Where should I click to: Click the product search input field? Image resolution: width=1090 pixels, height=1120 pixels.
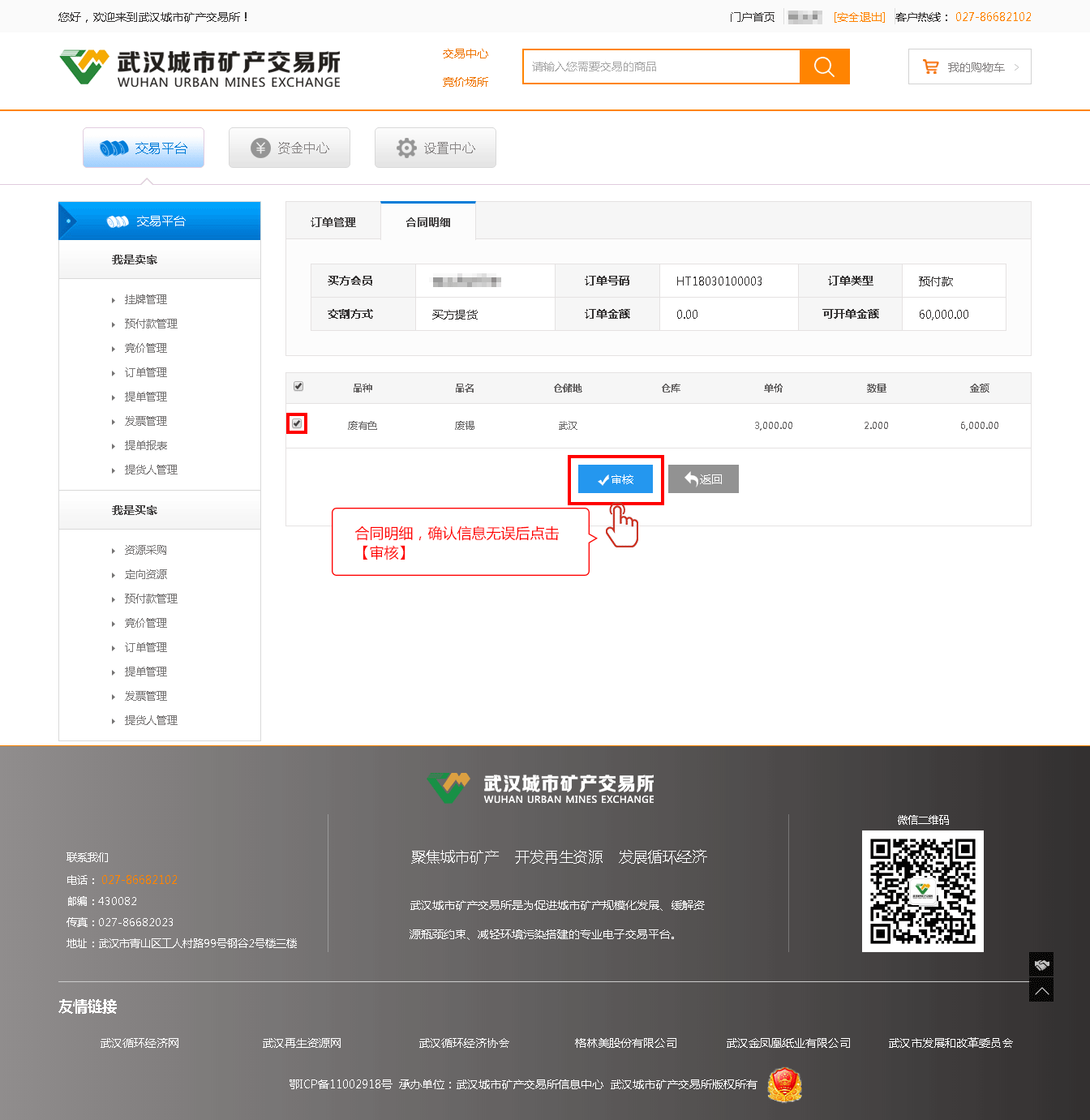pyautogui.click(x=661, y=67)
